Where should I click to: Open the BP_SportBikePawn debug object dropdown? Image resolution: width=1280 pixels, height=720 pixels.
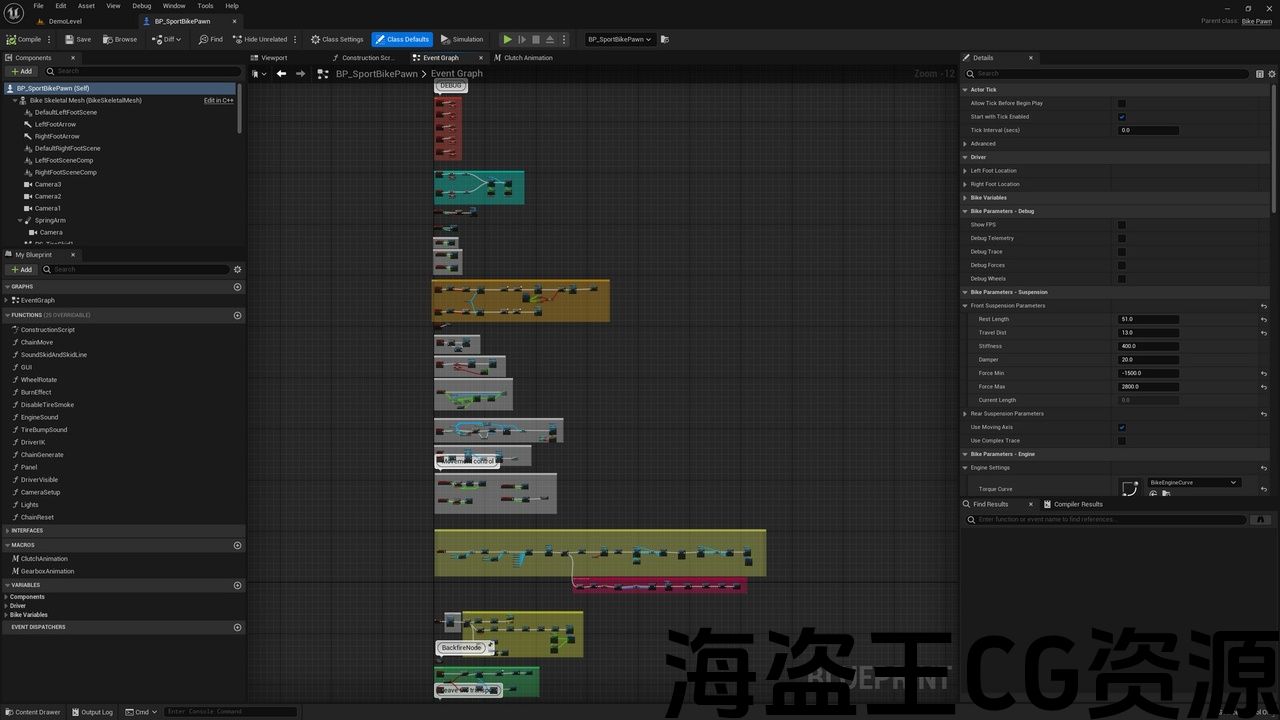click(619, 40)
